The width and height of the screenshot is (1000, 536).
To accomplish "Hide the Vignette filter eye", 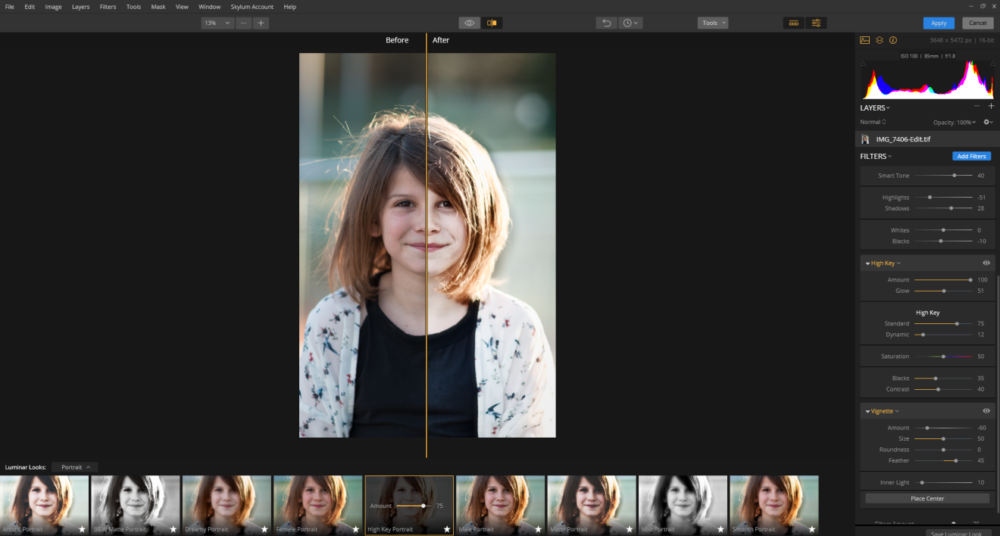I will tap(986, 411).
